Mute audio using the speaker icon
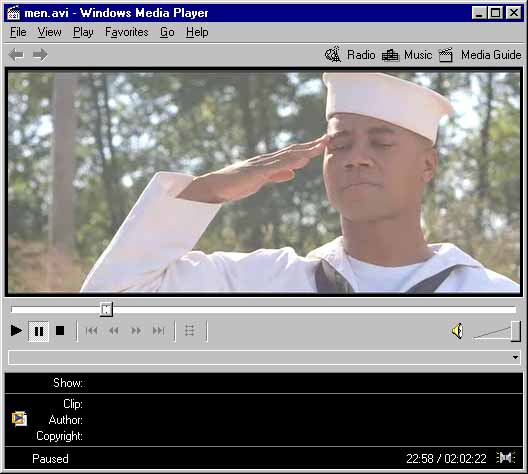This screenshot has height=474, width=528. 458,331
